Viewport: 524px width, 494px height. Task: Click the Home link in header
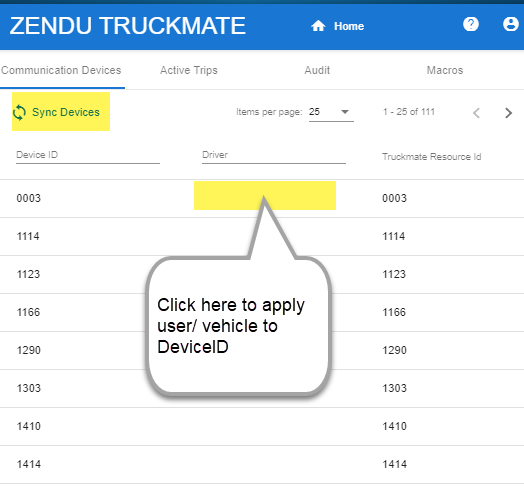(x=349, y=26)
